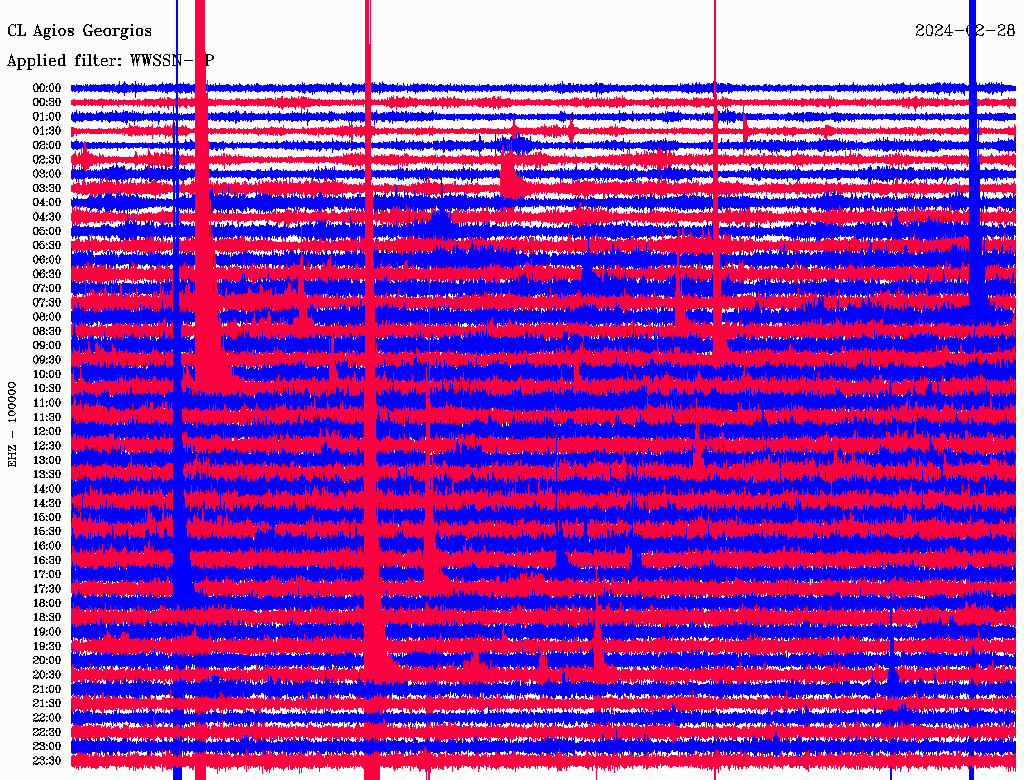Click the '20:30' time label
Viewport: 1024px width, 780px height.
(47, 674)
